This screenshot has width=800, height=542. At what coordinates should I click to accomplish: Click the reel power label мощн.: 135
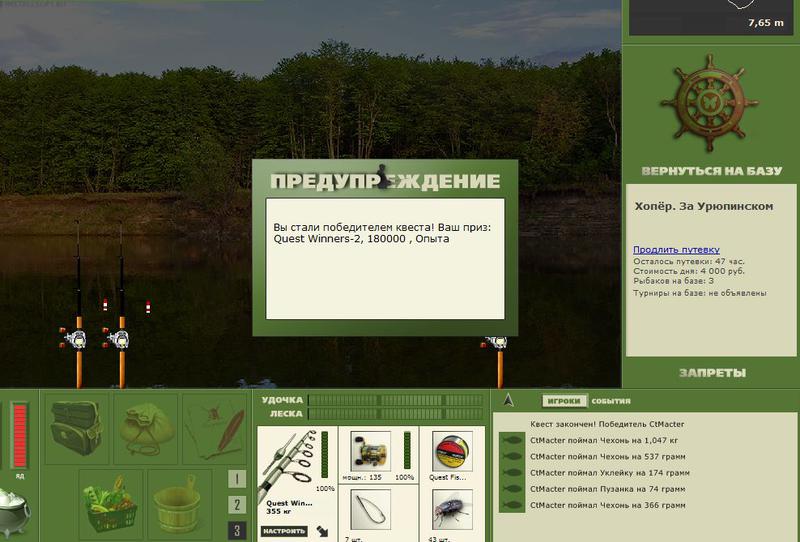pyautogui.click(x=362, y=478)
